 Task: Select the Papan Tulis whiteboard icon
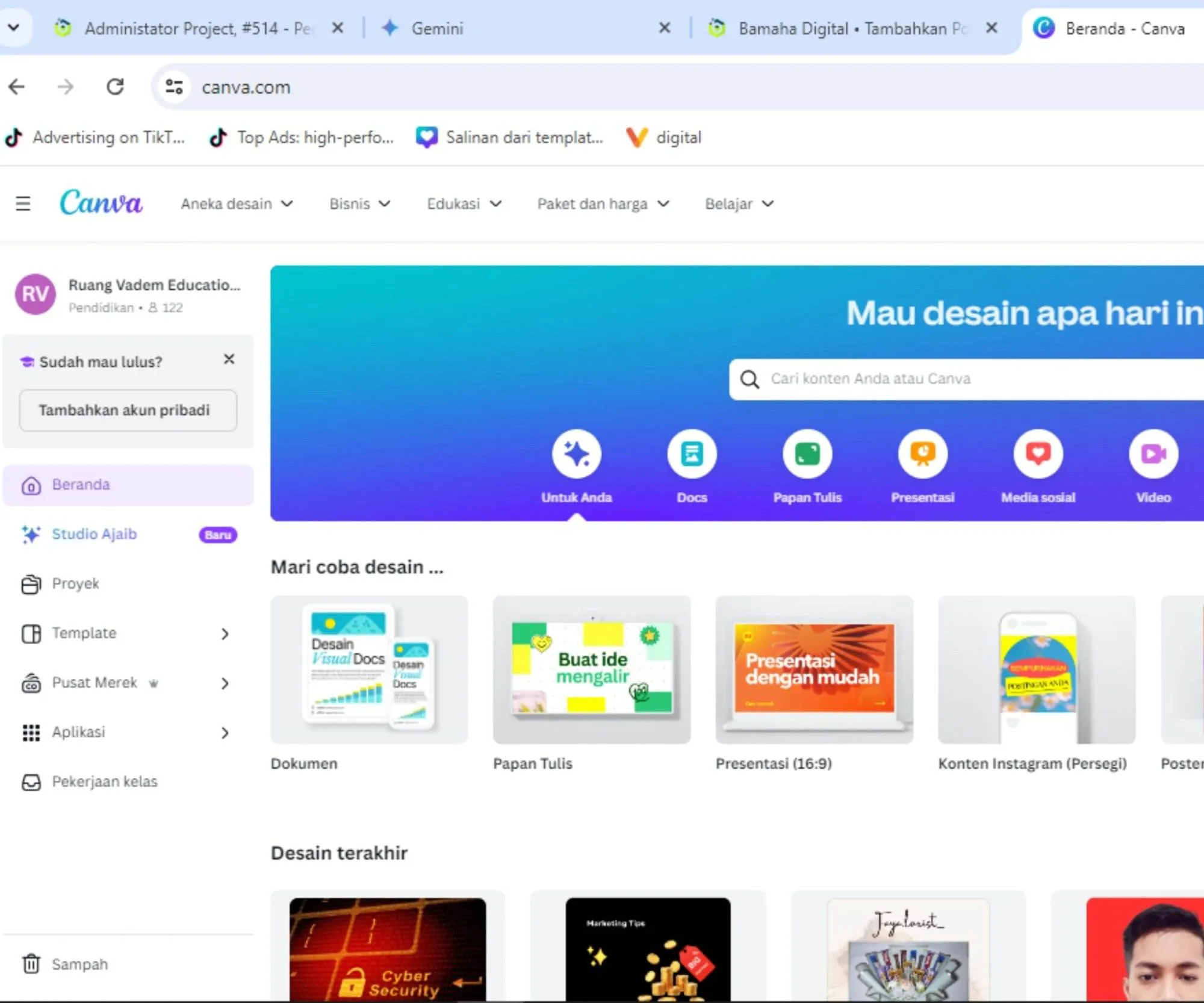(807, 454)
